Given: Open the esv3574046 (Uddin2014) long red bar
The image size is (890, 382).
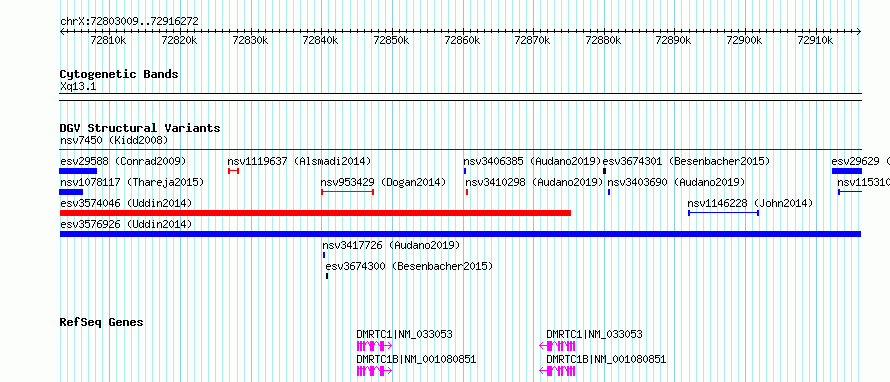Looking at the screenshot, I should tap(315, 213).
